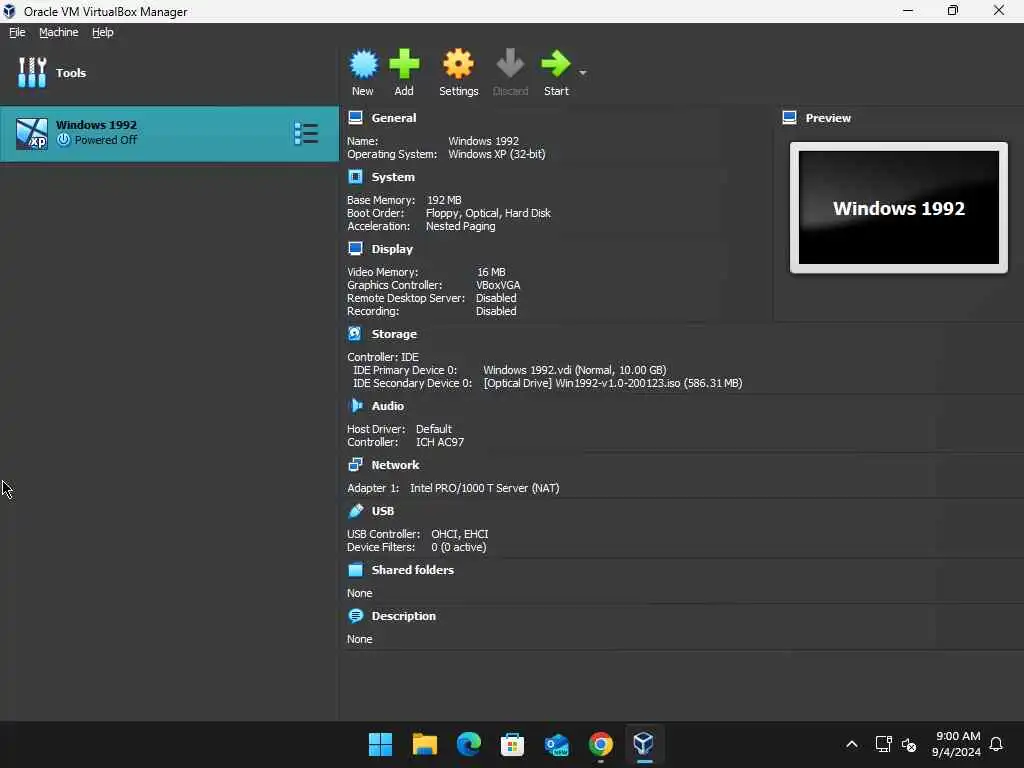Click the Powered Off status icon

pyautogui.click(x=63, y=140)
